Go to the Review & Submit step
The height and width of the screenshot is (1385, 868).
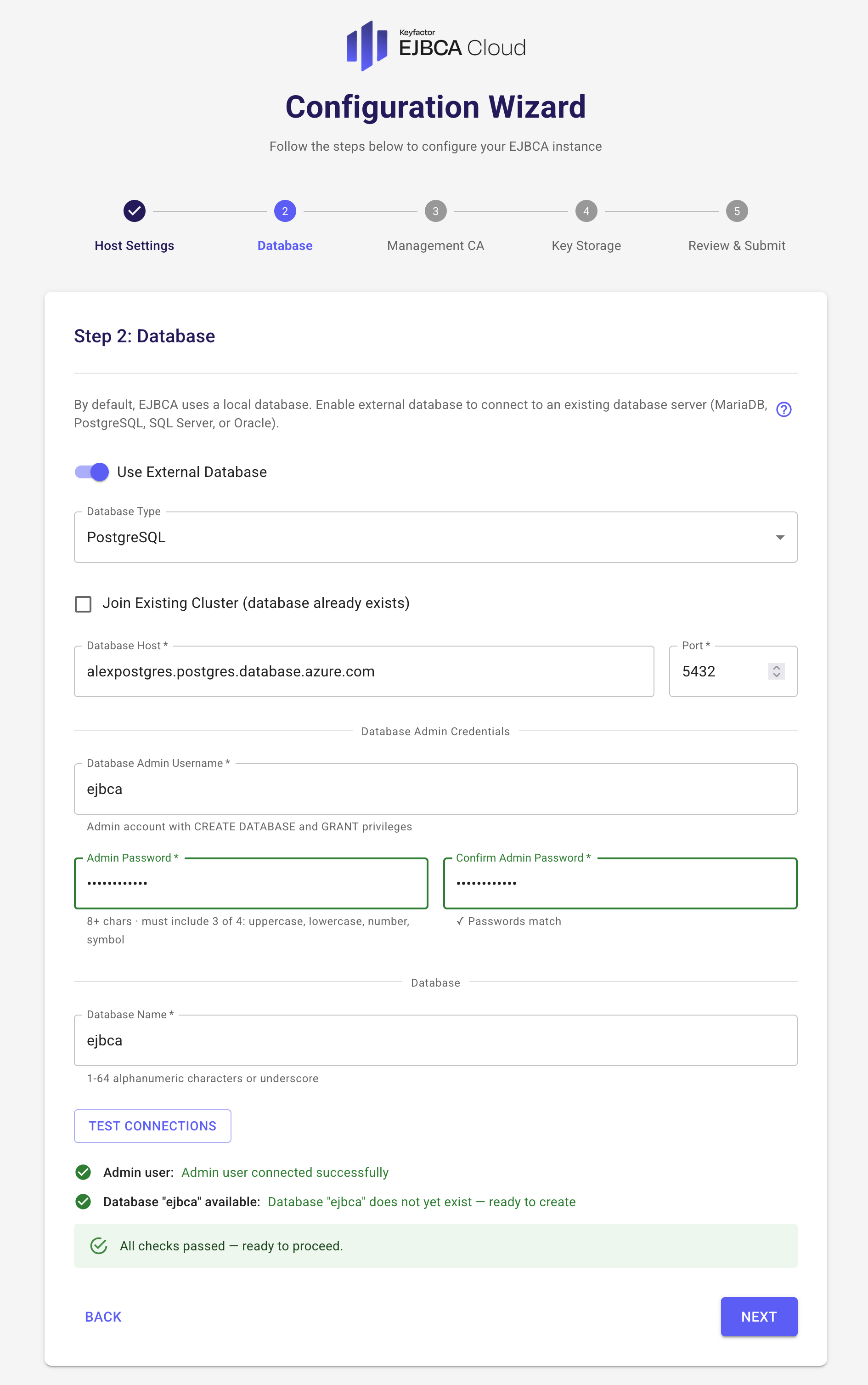(x=737, y=246)
